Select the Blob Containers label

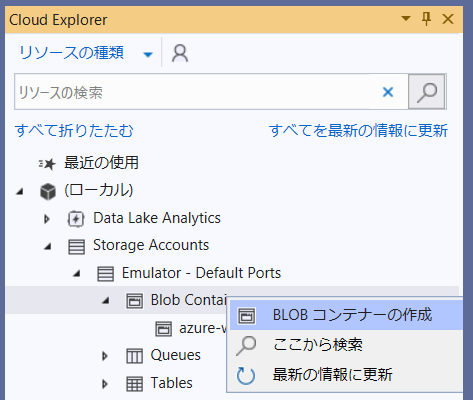[x=188, y=300]
